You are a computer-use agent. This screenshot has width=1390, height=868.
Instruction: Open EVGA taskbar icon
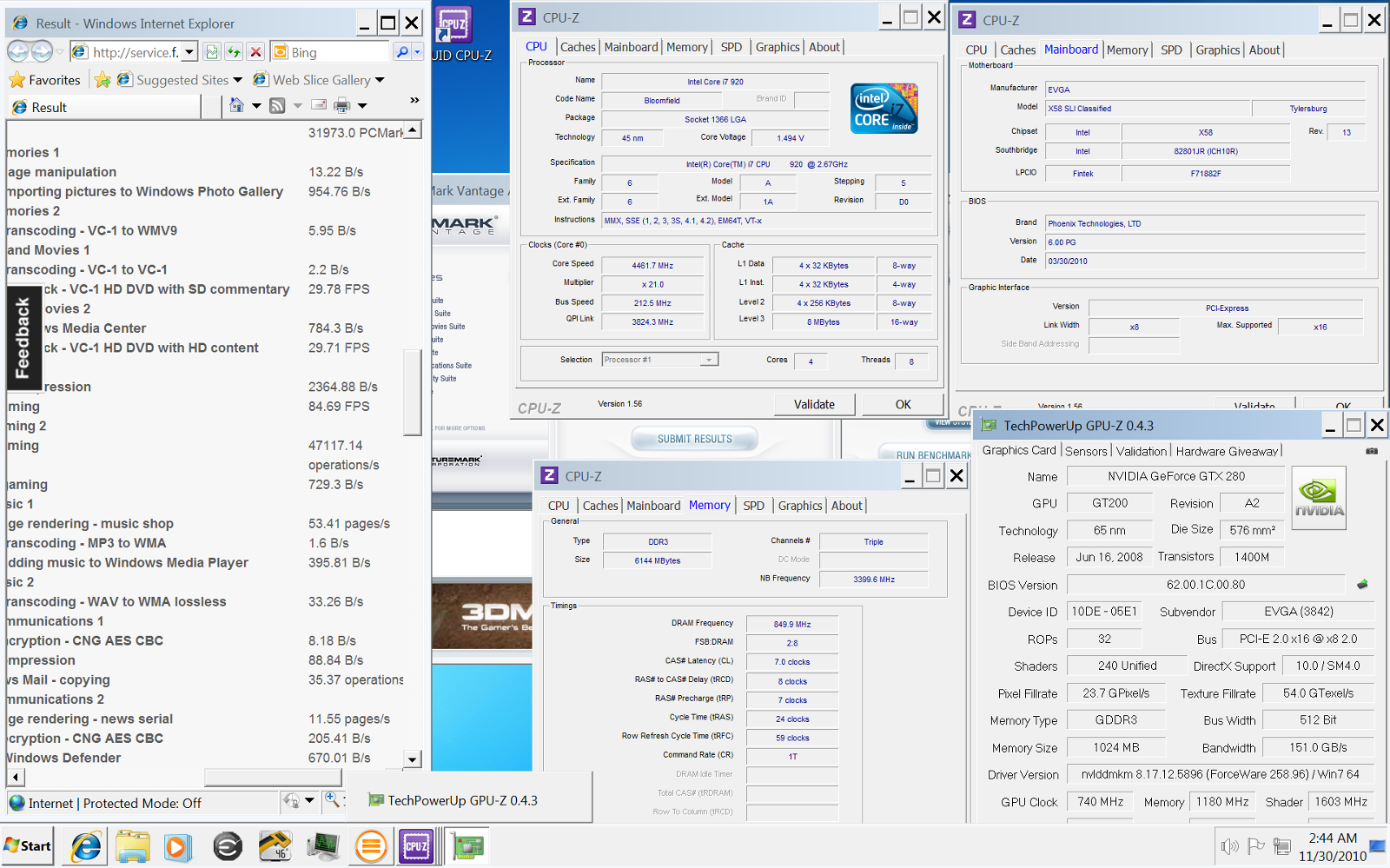point(228,846)
